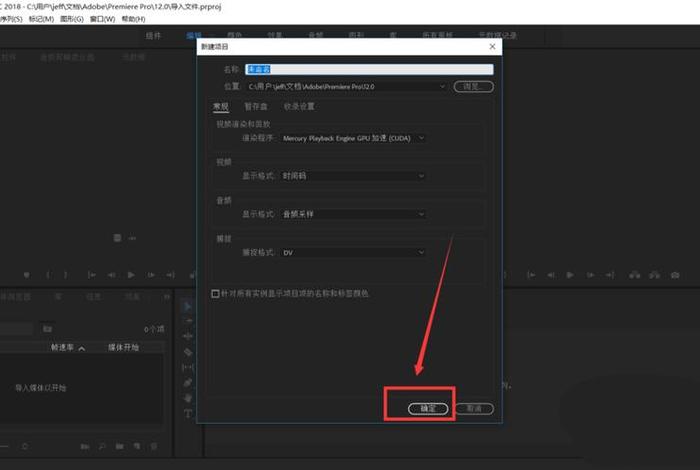Open the 标记(M) menu
This screenshot has height=470, width=700.
coord(41,19)
